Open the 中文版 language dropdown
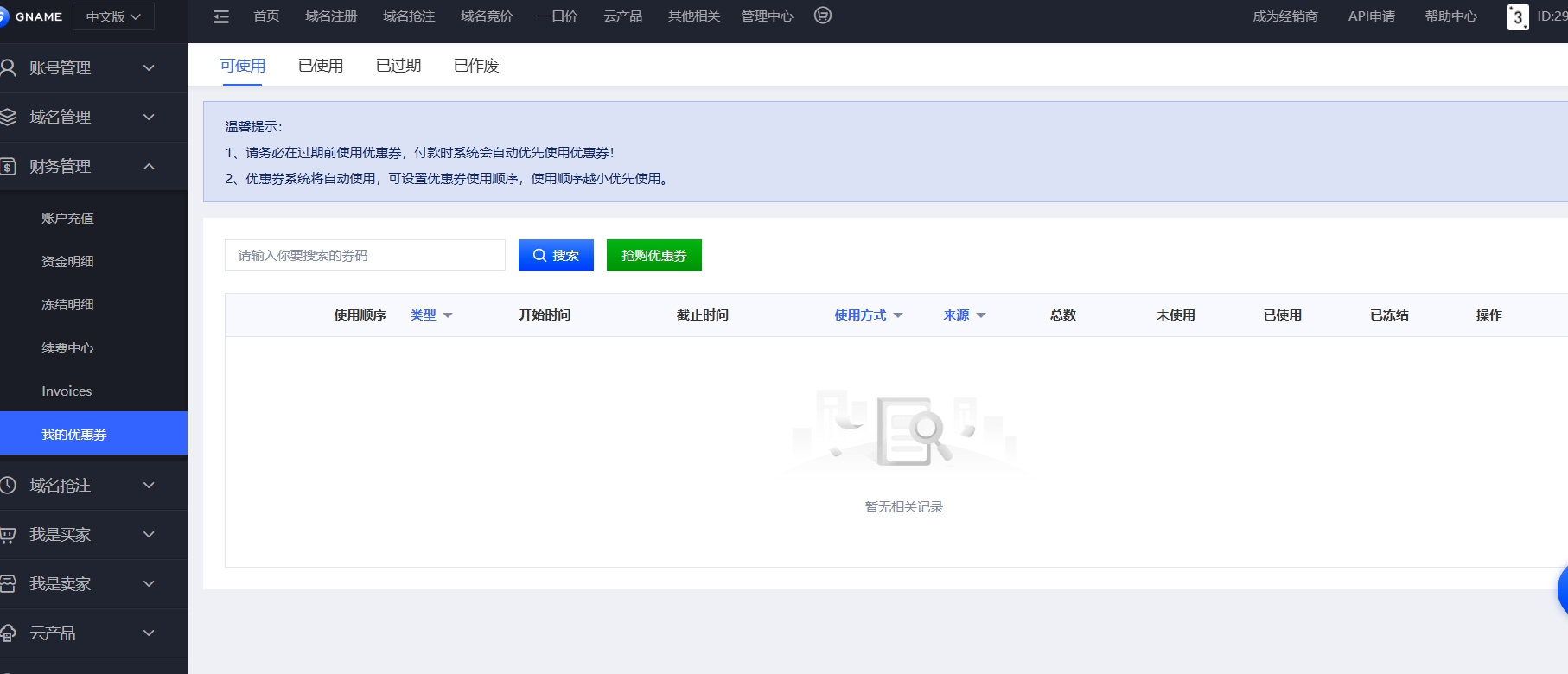Screen dimensions: 1568x674 (113, 16)
